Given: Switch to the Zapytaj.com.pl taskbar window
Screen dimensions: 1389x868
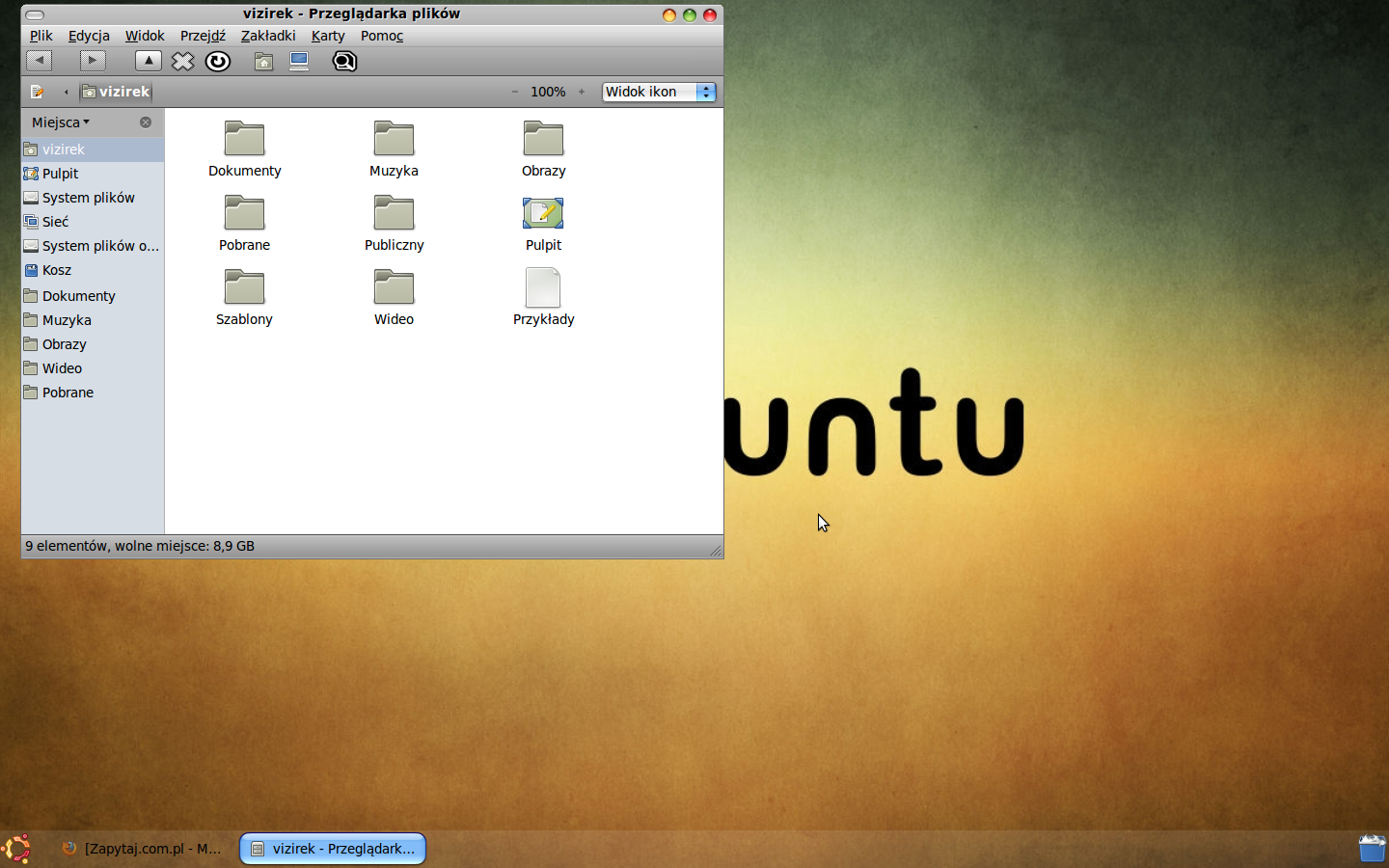Looking at the screenshot, I should (x=143, y=849).
